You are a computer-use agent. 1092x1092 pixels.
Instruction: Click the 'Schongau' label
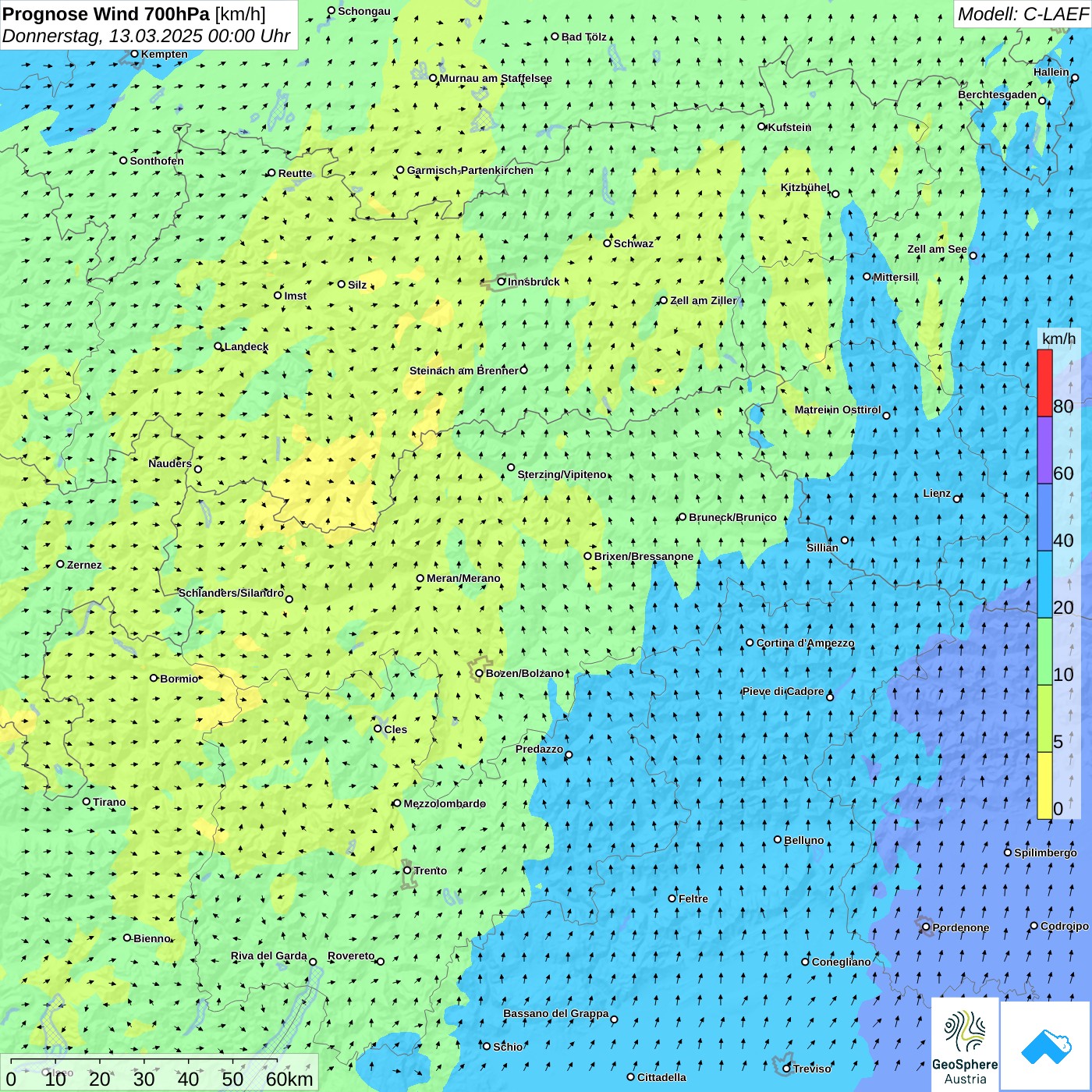click(x=364, y=11)
